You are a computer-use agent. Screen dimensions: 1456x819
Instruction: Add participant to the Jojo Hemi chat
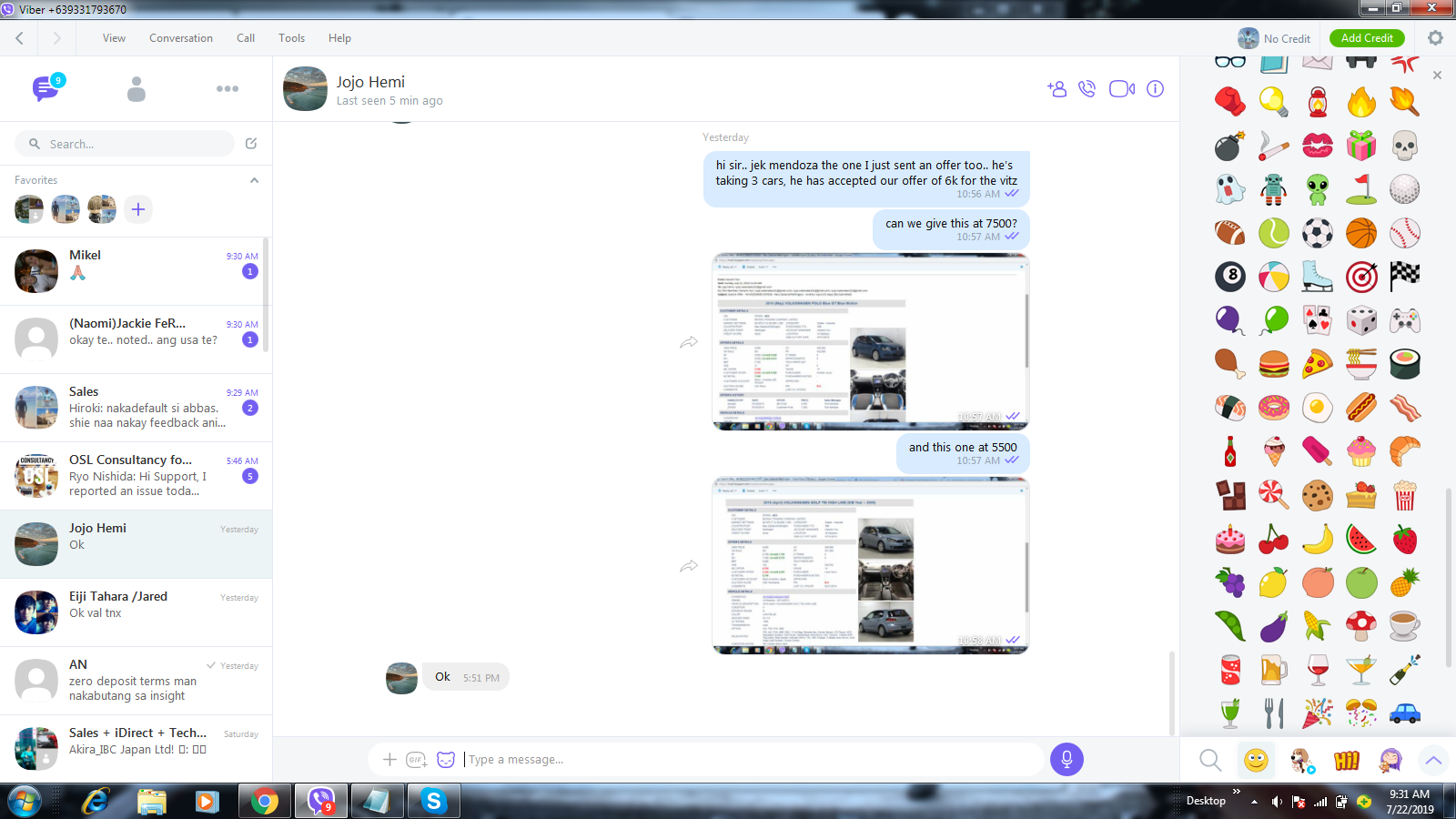tap(1057, 88)
